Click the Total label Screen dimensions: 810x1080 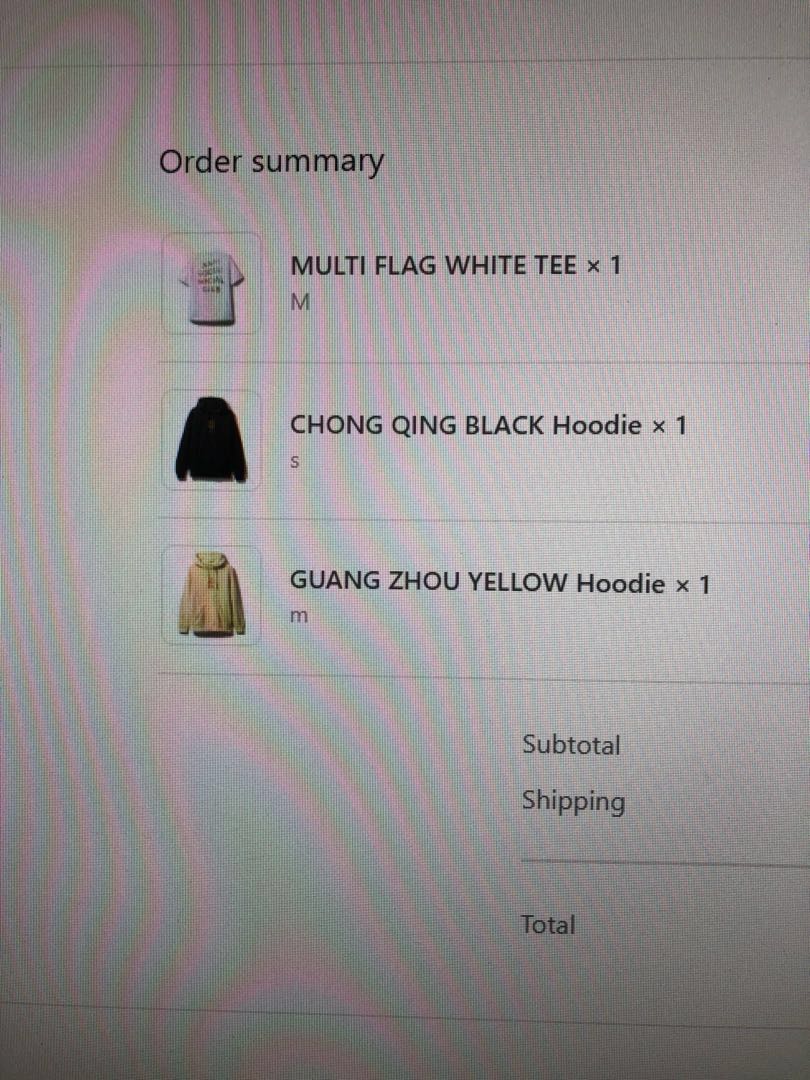pos(548,924)
